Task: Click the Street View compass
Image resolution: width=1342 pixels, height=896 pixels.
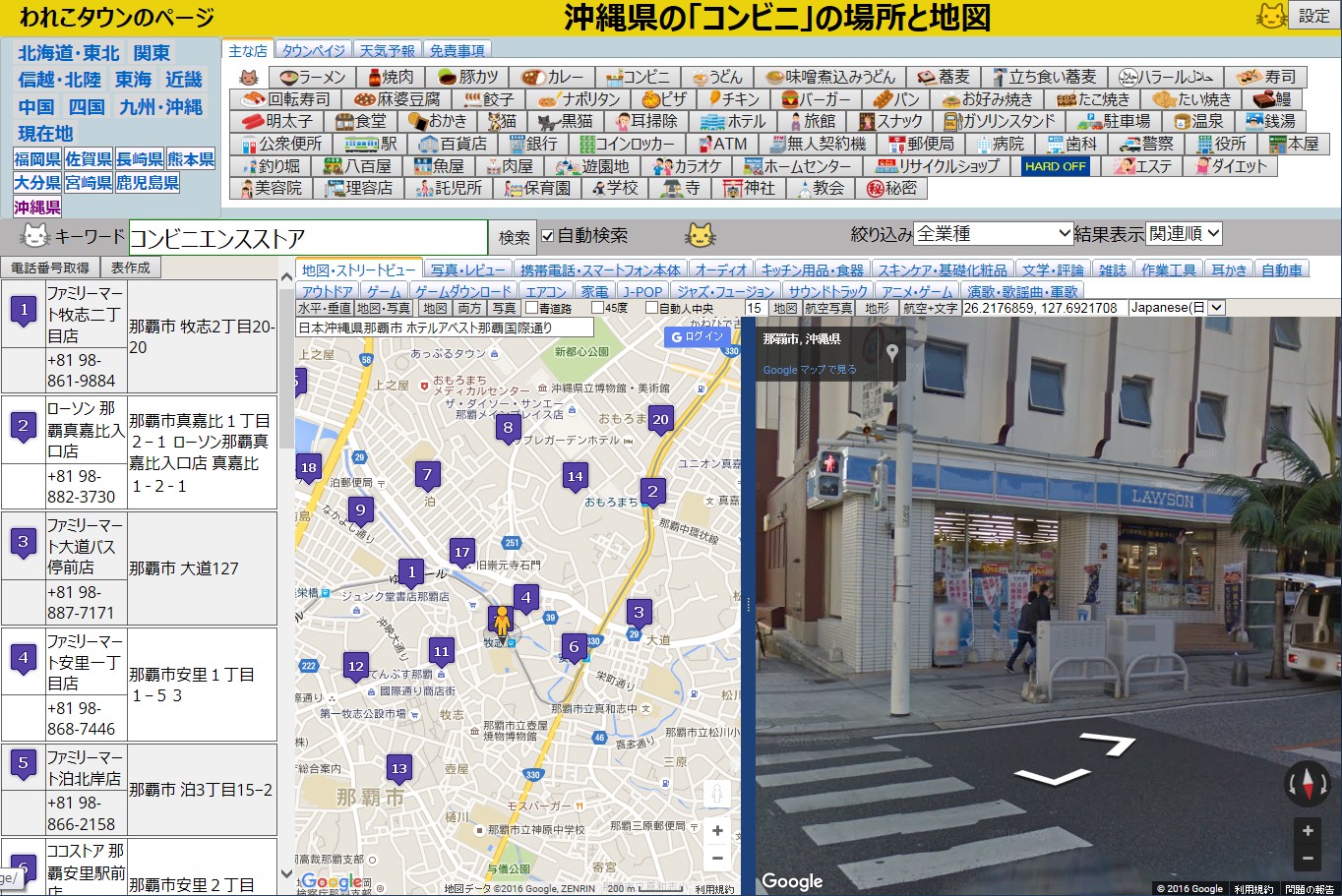Action: coord(1308,784)
